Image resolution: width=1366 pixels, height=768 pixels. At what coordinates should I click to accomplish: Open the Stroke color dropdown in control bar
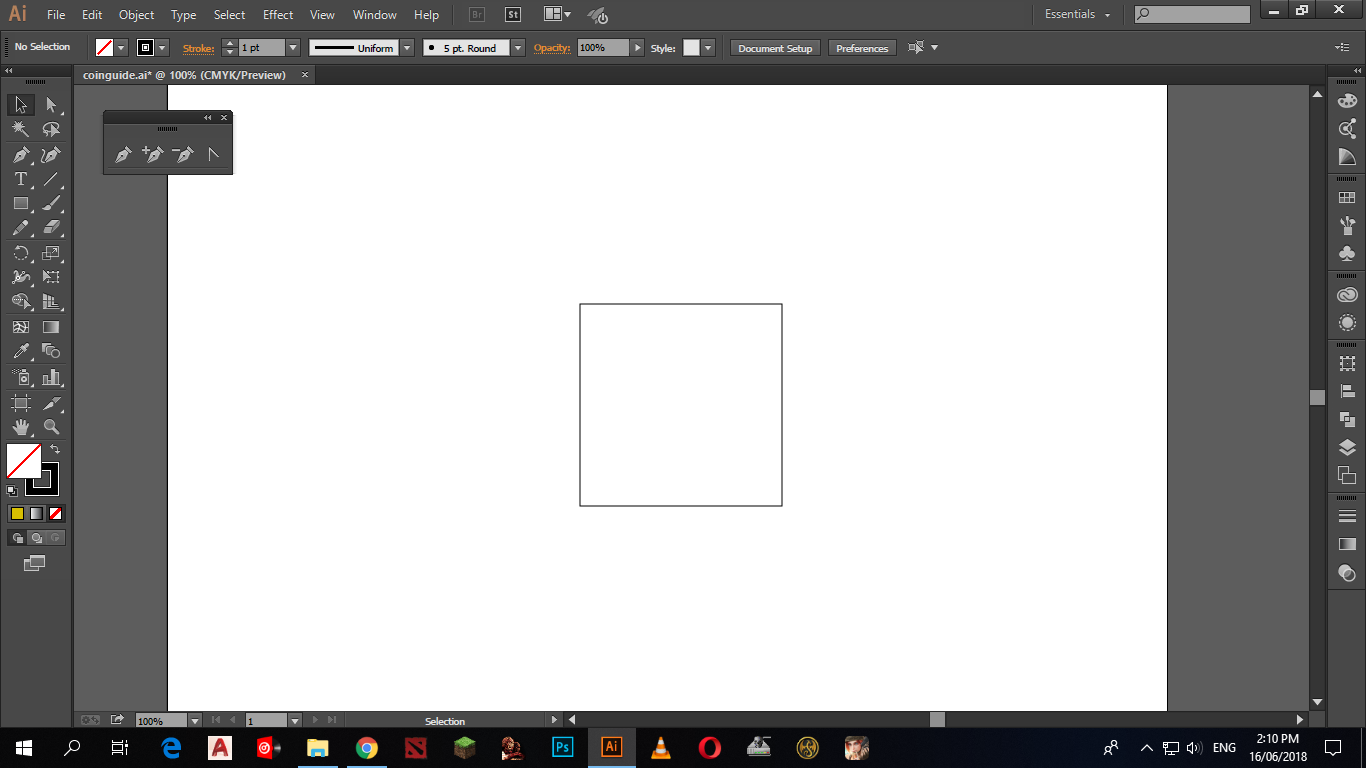[x=164, y=48]
